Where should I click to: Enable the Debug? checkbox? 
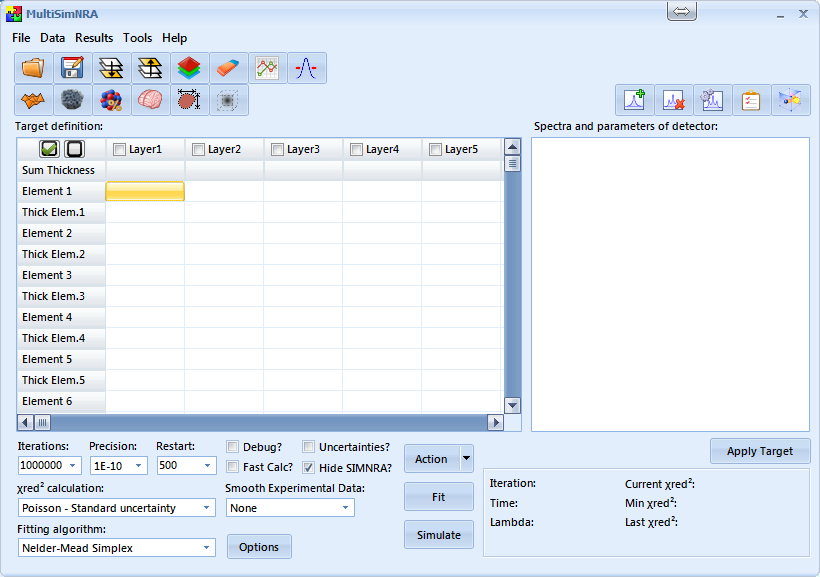click(x=233, y=447)
